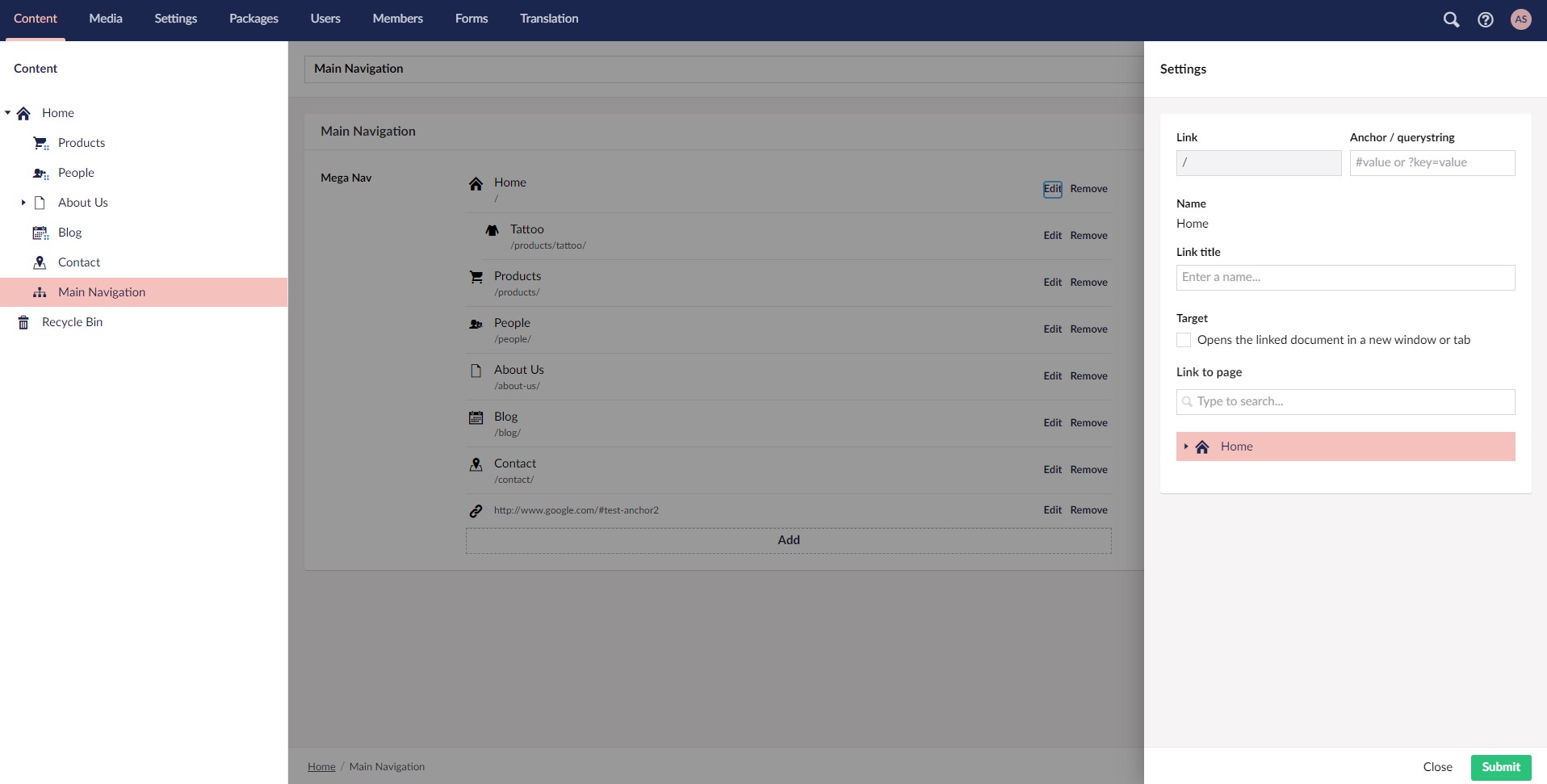
Task: Click the Contact pin icon in tree
Action: click(40, 262)
